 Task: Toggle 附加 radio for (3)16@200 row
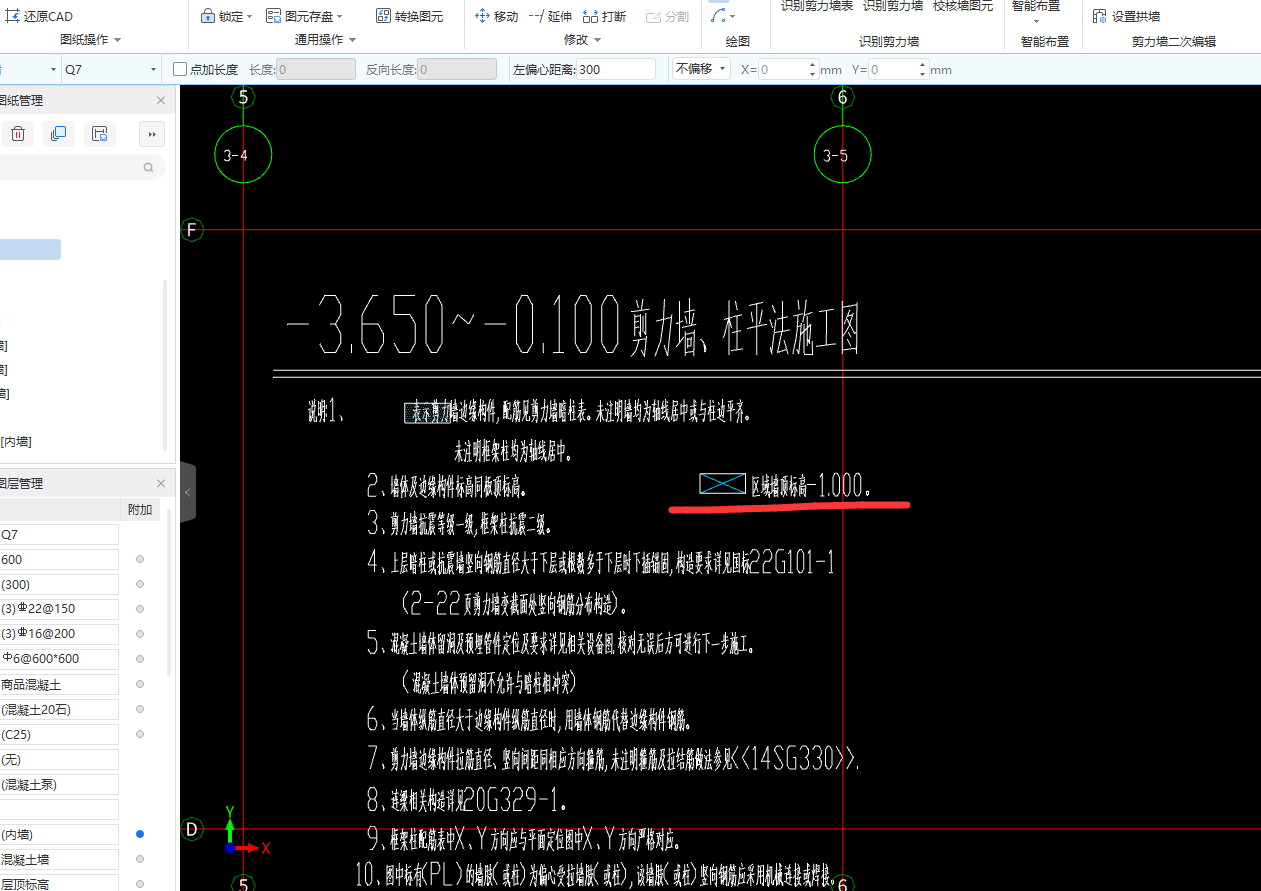pos(140,634)
